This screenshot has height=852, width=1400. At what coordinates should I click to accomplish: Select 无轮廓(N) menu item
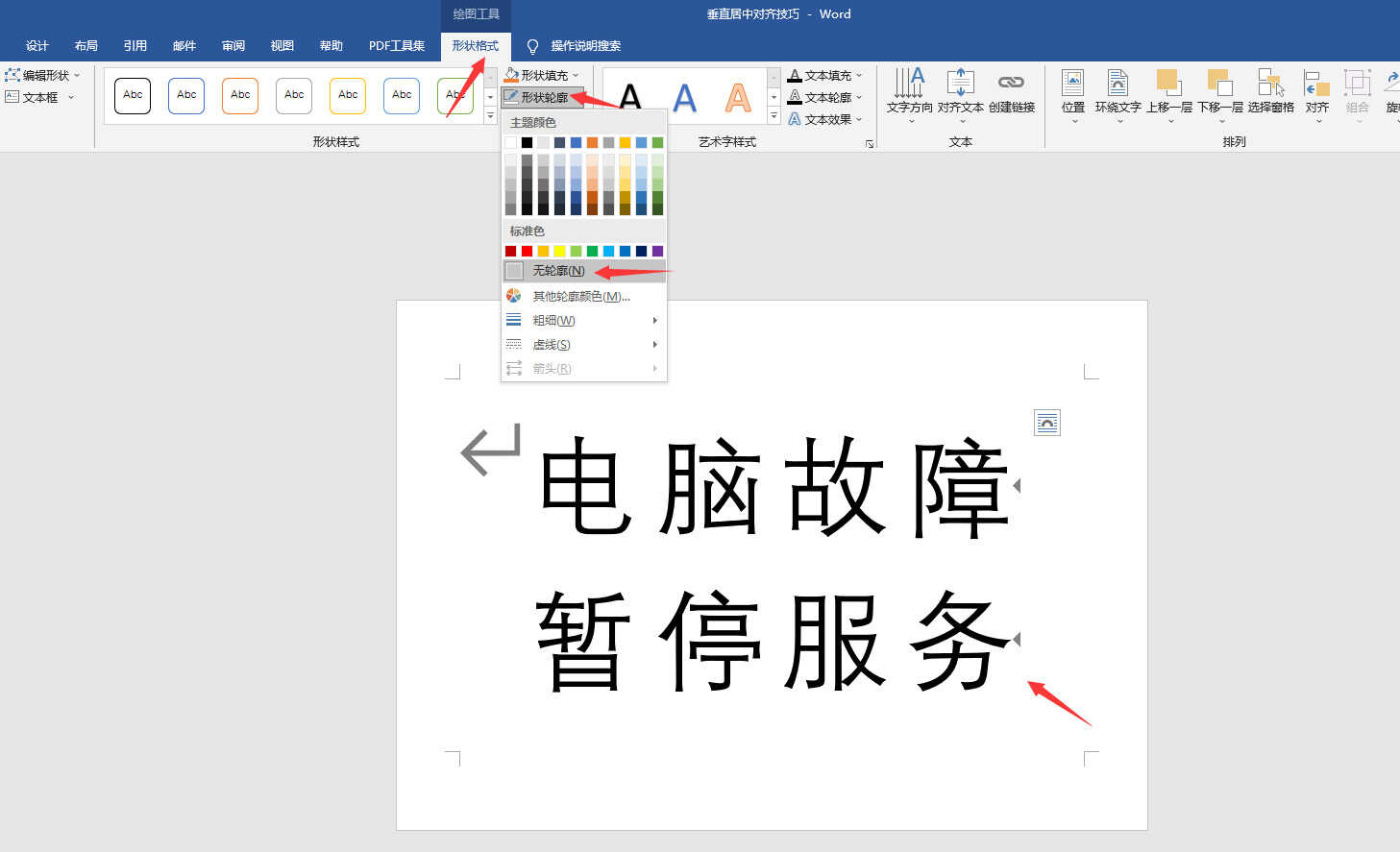(x=584, y=271)
